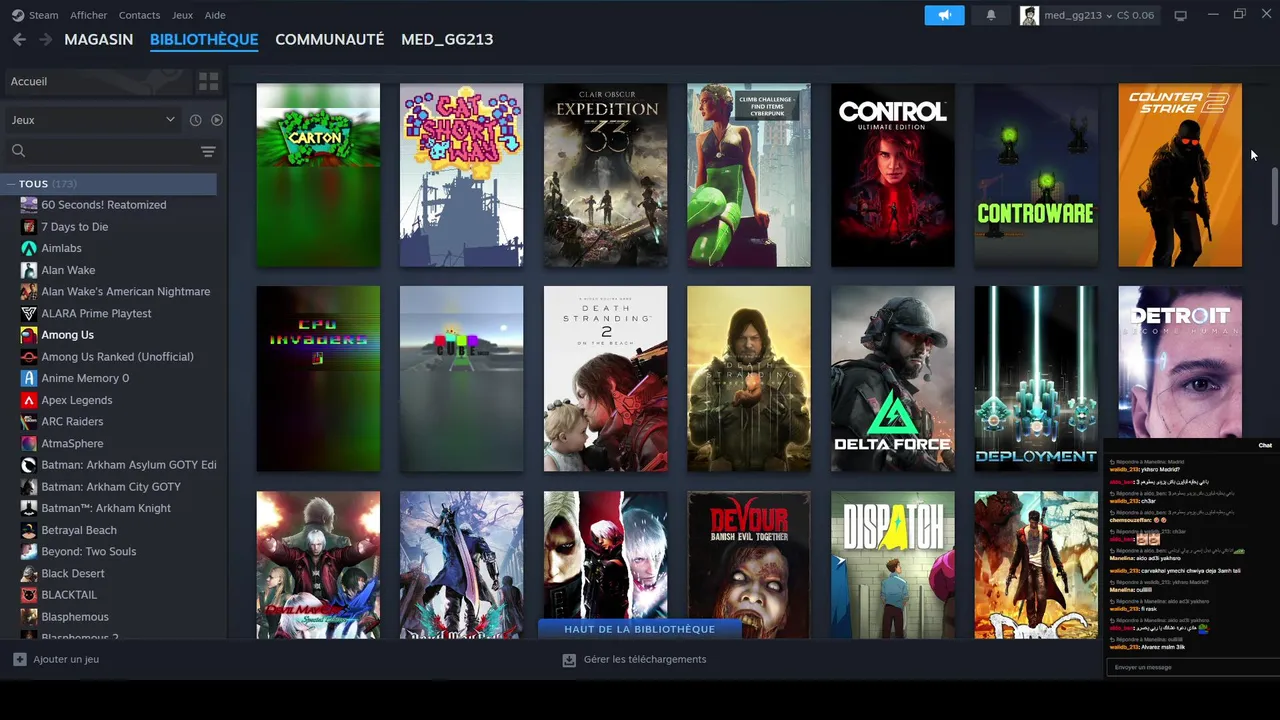Open Clair Obscur Expedition 33 cover
Screen dimensions: 1280x720
pyautogui.click(x=605, y=175)
